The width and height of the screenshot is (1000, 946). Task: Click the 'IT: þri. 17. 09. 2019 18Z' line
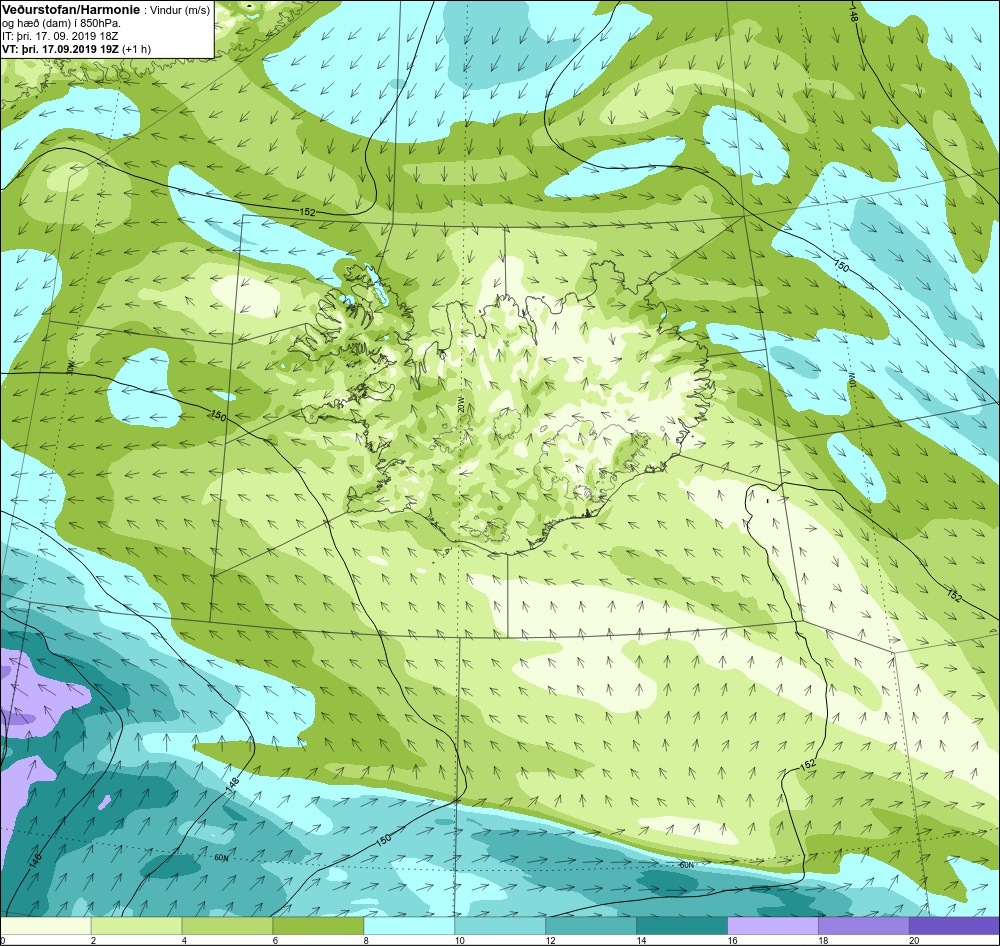coord(60,36)
